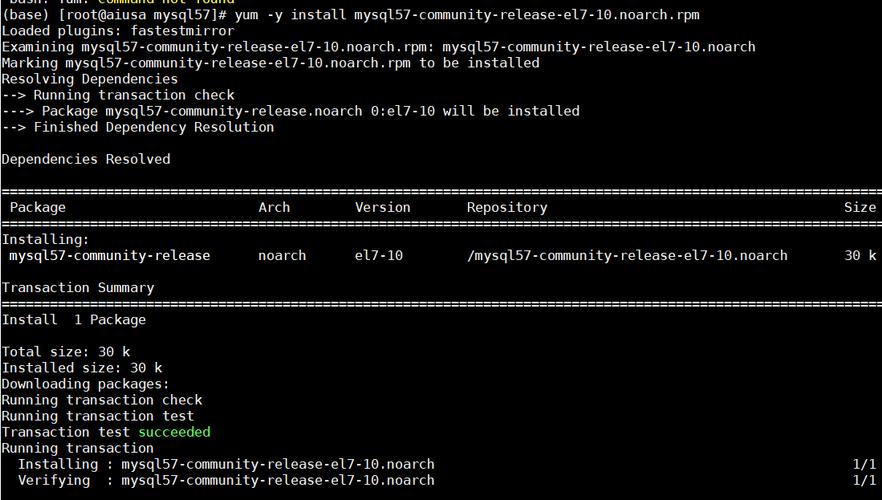This screenshot has height=500, width=882.
Task: Click 'Running transaction check' below Downloading packages
Action: point(102,400)
